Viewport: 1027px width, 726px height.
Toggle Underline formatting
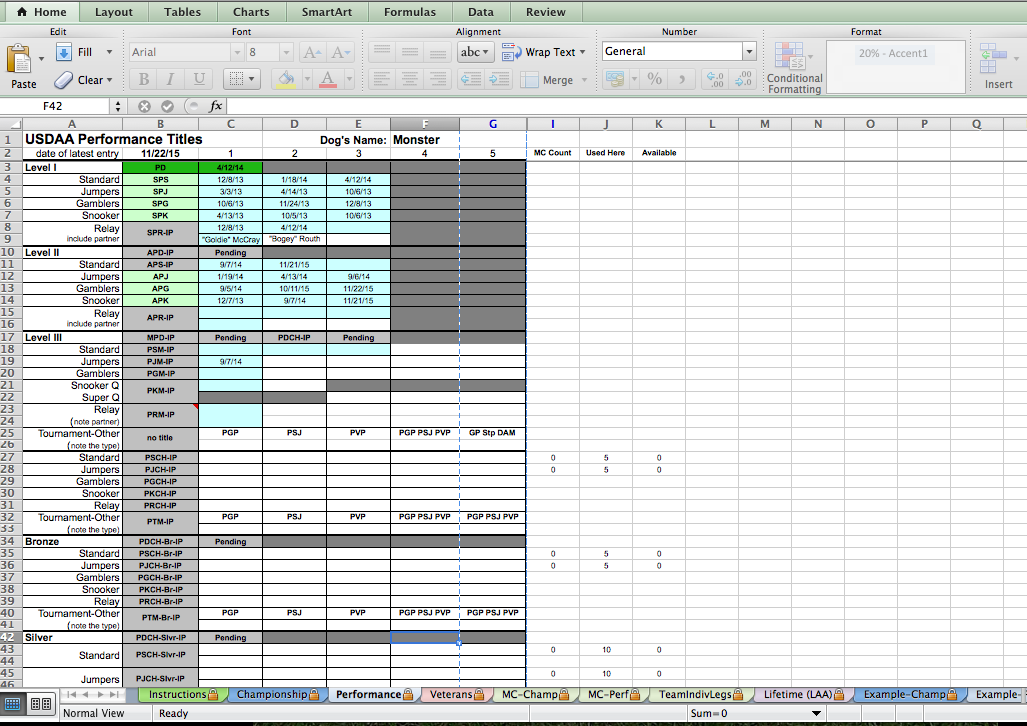(199, 80)
